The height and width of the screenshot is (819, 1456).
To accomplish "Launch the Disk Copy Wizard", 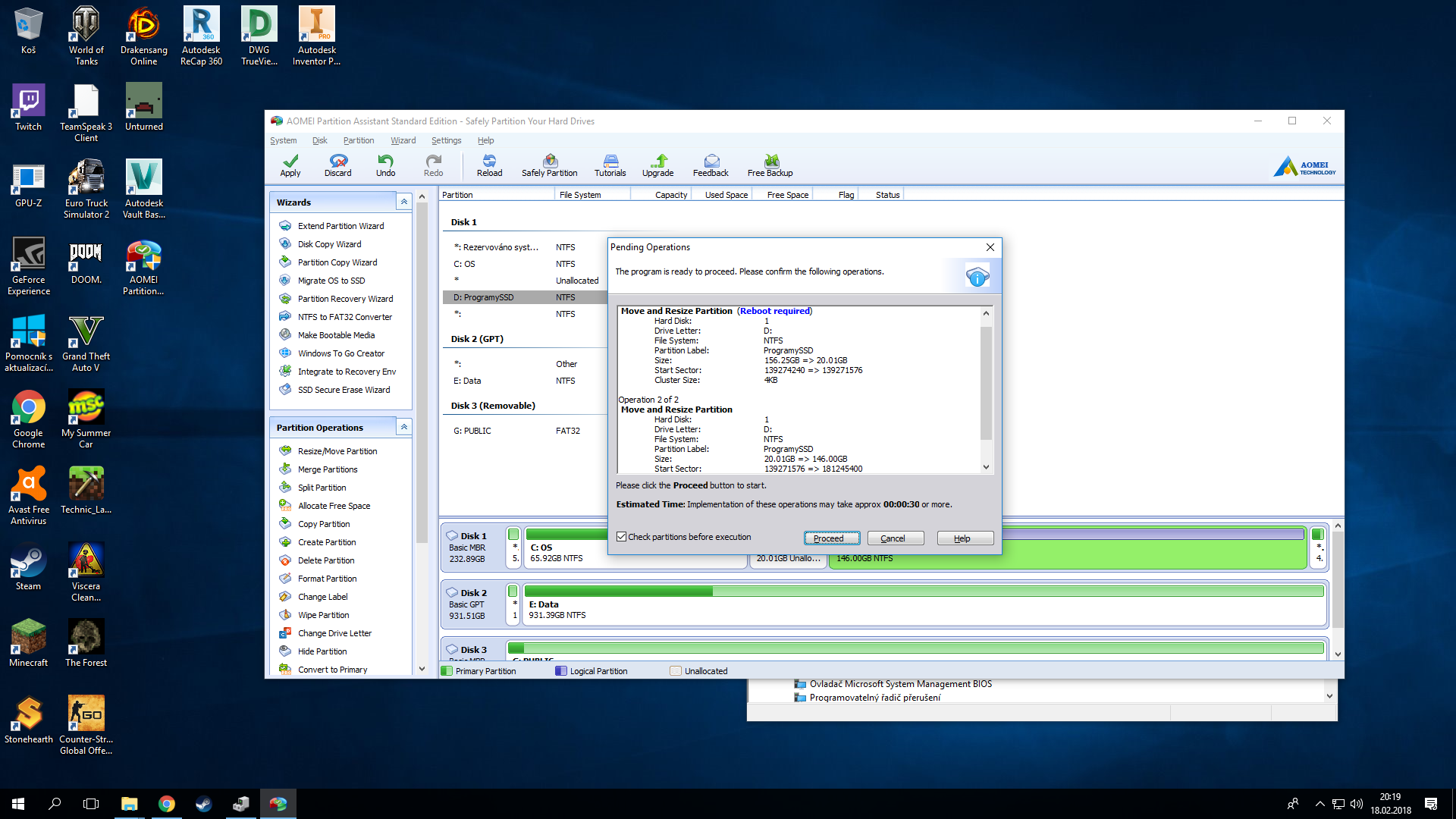I will click(329, 244).
